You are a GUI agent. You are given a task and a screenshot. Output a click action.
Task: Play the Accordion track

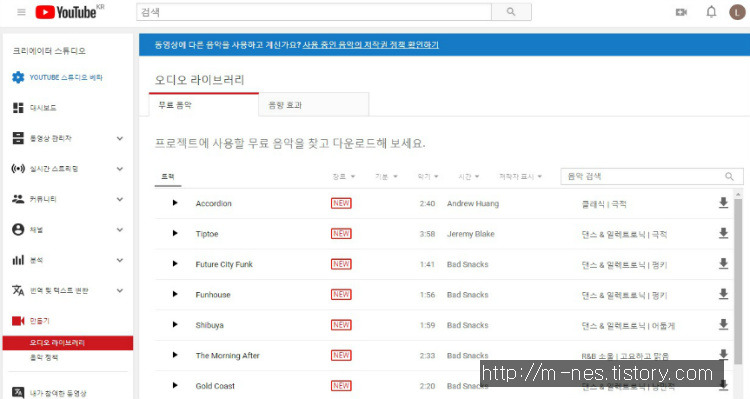[x=175, y=203]
